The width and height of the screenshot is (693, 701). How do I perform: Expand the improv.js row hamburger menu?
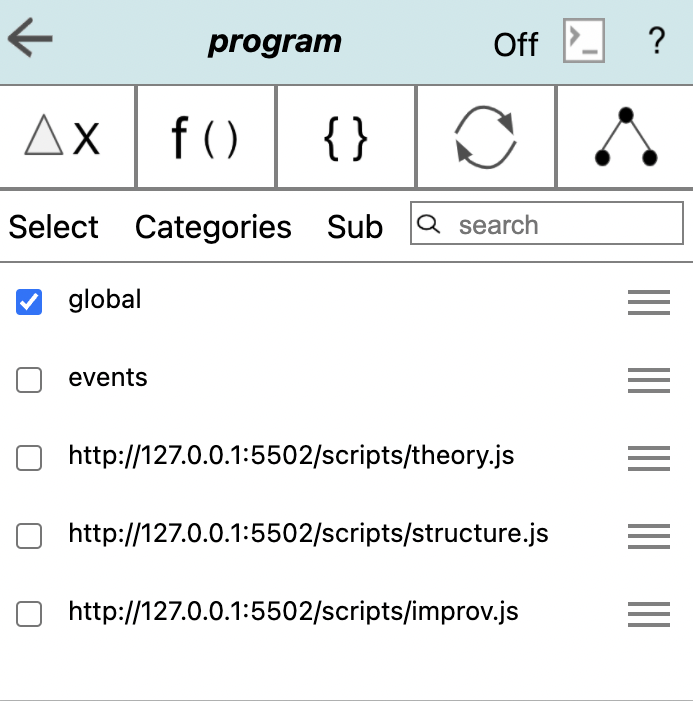point(649,614)
